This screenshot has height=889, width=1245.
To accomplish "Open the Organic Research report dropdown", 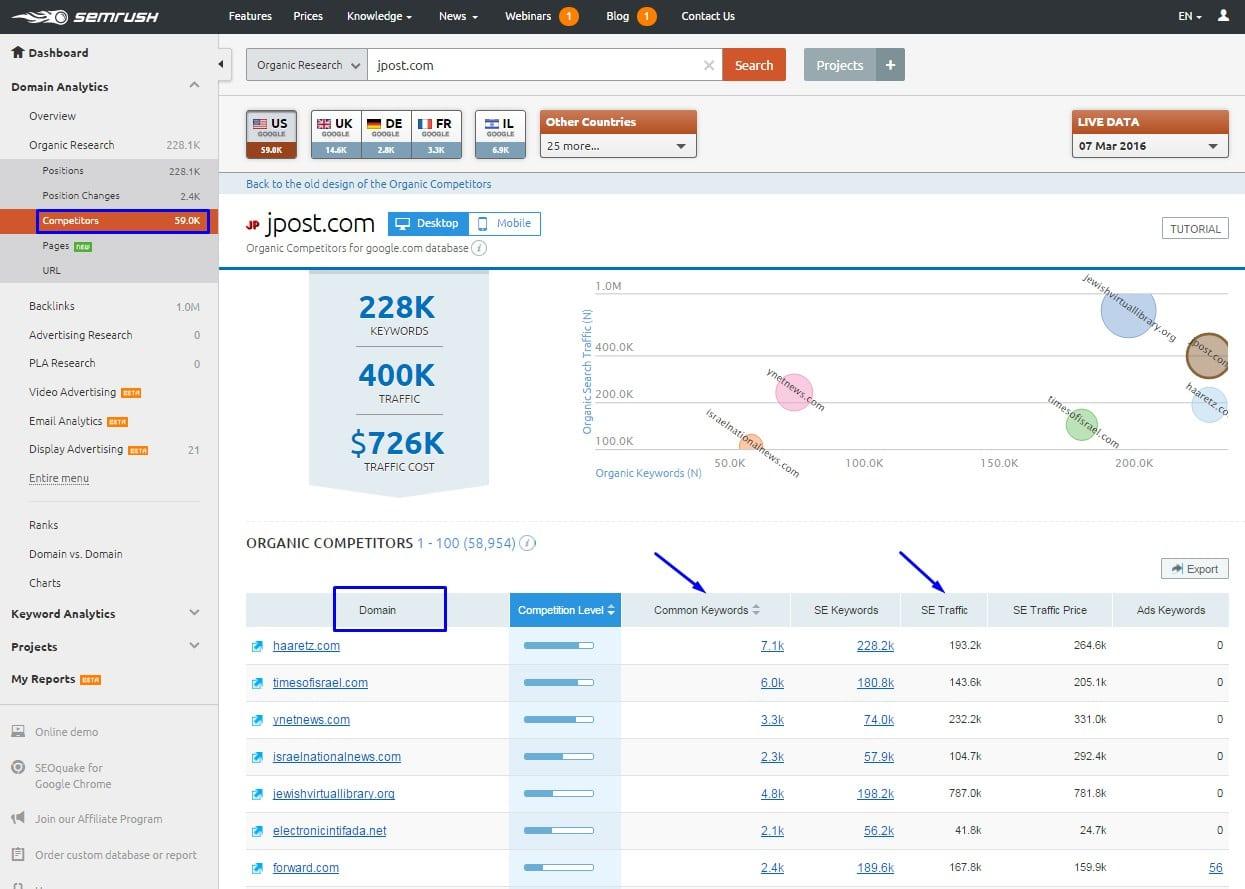I will (307, 65).
